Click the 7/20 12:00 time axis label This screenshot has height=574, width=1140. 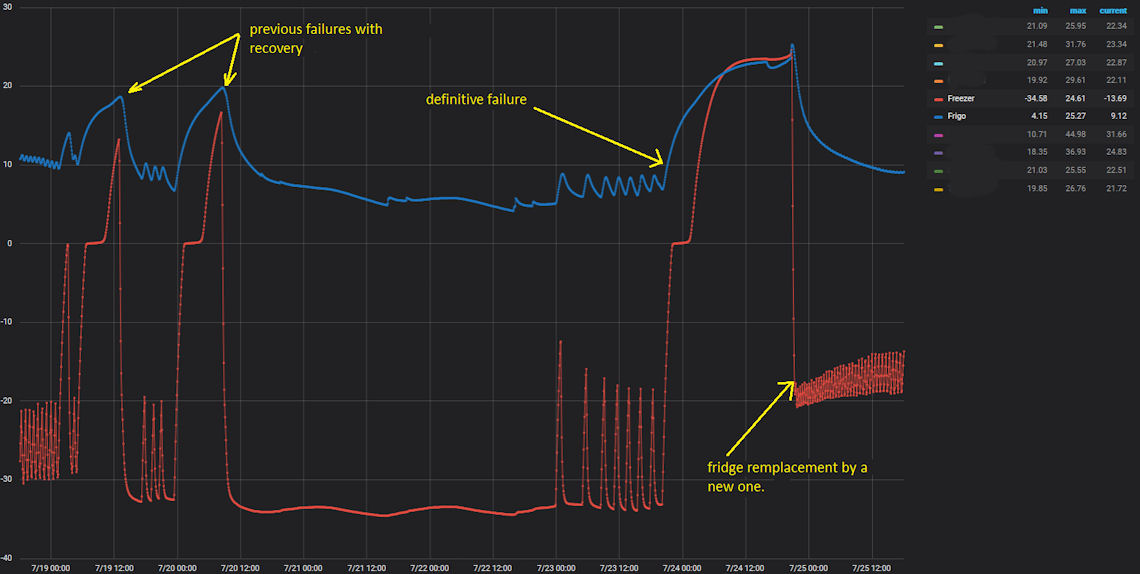pyautogui.click(x=240, y=567)
